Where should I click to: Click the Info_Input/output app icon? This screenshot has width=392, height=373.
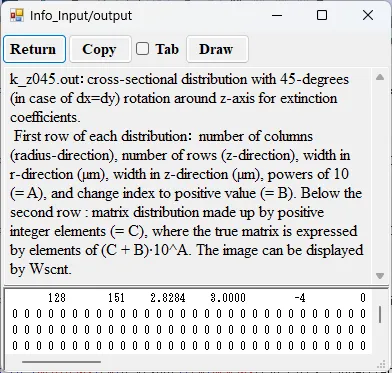(x=17, y=15)
